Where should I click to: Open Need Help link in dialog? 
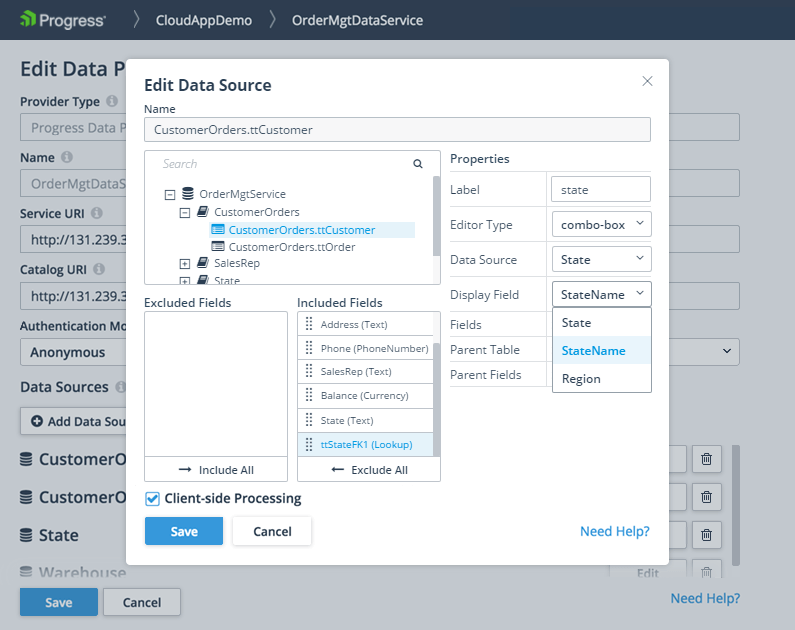tap(615, 531)
